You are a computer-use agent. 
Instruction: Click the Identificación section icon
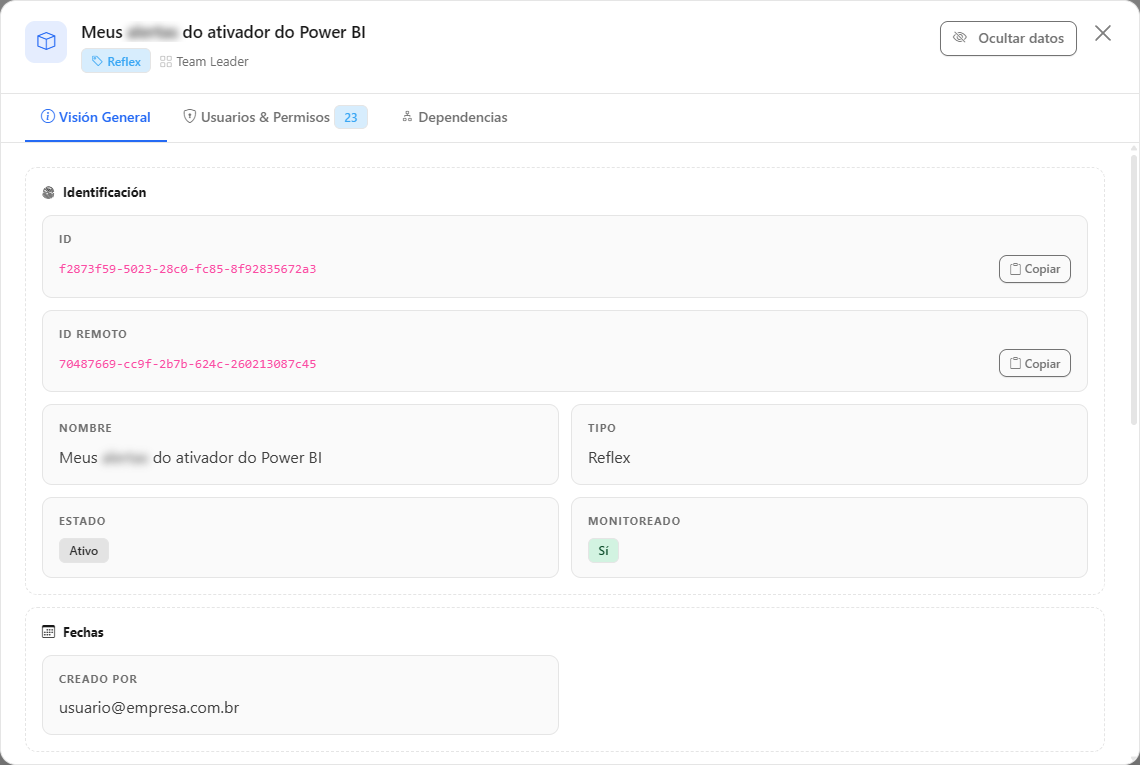click(49, 193)
